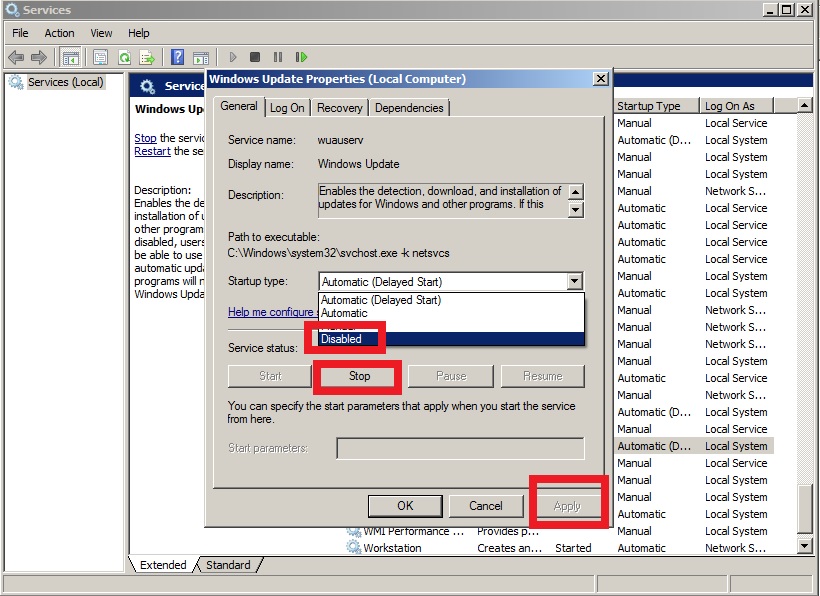Click the Stop button in dialog
This screenshot has width=820, height=596.
(359, 376)
